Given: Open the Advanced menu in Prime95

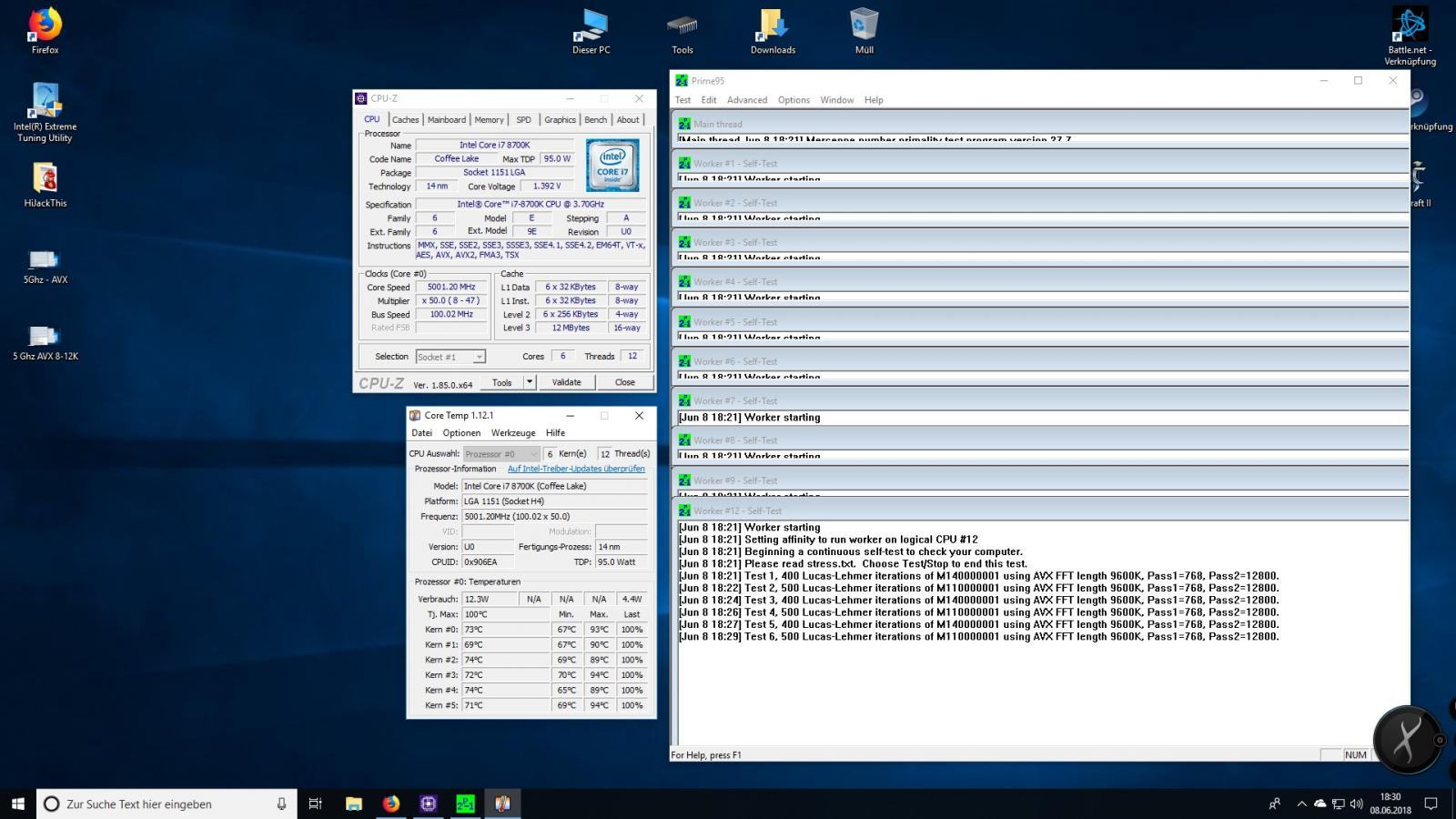Looking at the screenshot, I should pos(747,100).
